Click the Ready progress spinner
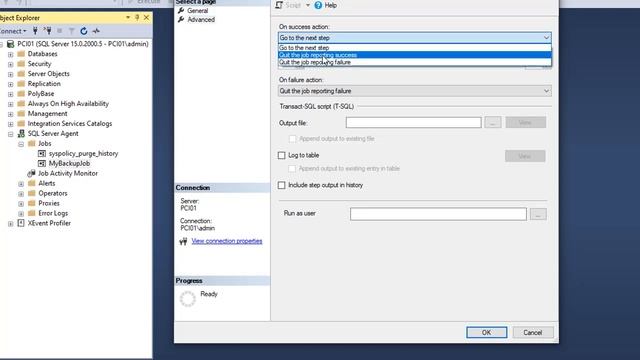The image size is (640, 360). 188,299
